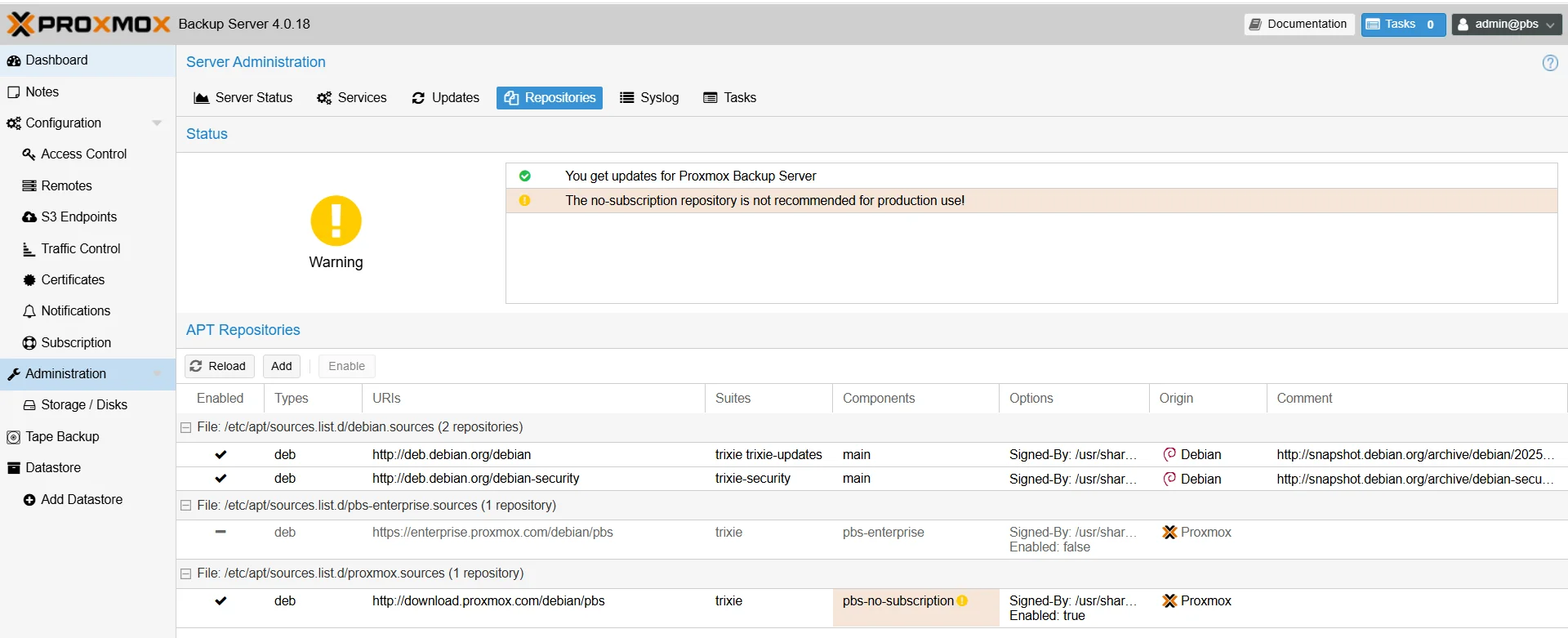Sort by the Enabled column header

[220, 399]
